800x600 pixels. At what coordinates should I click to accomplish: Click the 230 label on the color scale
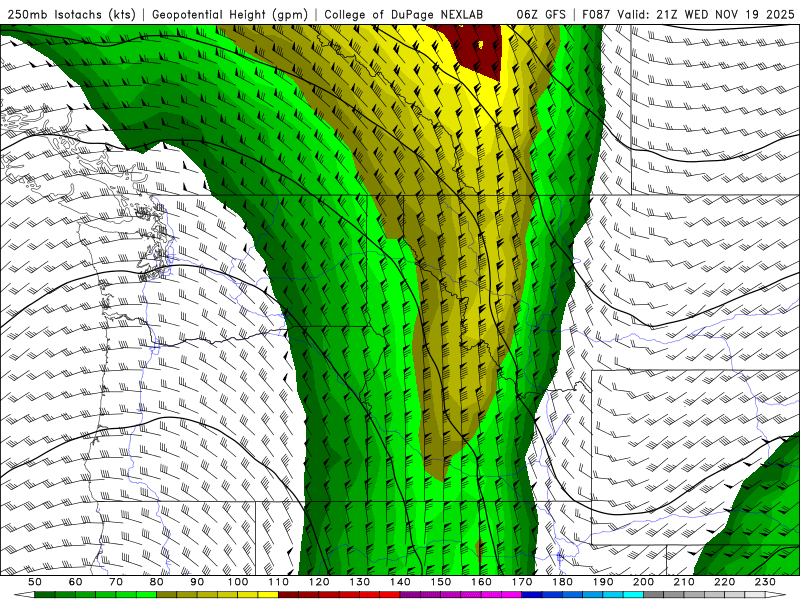[x=765, y=582]
